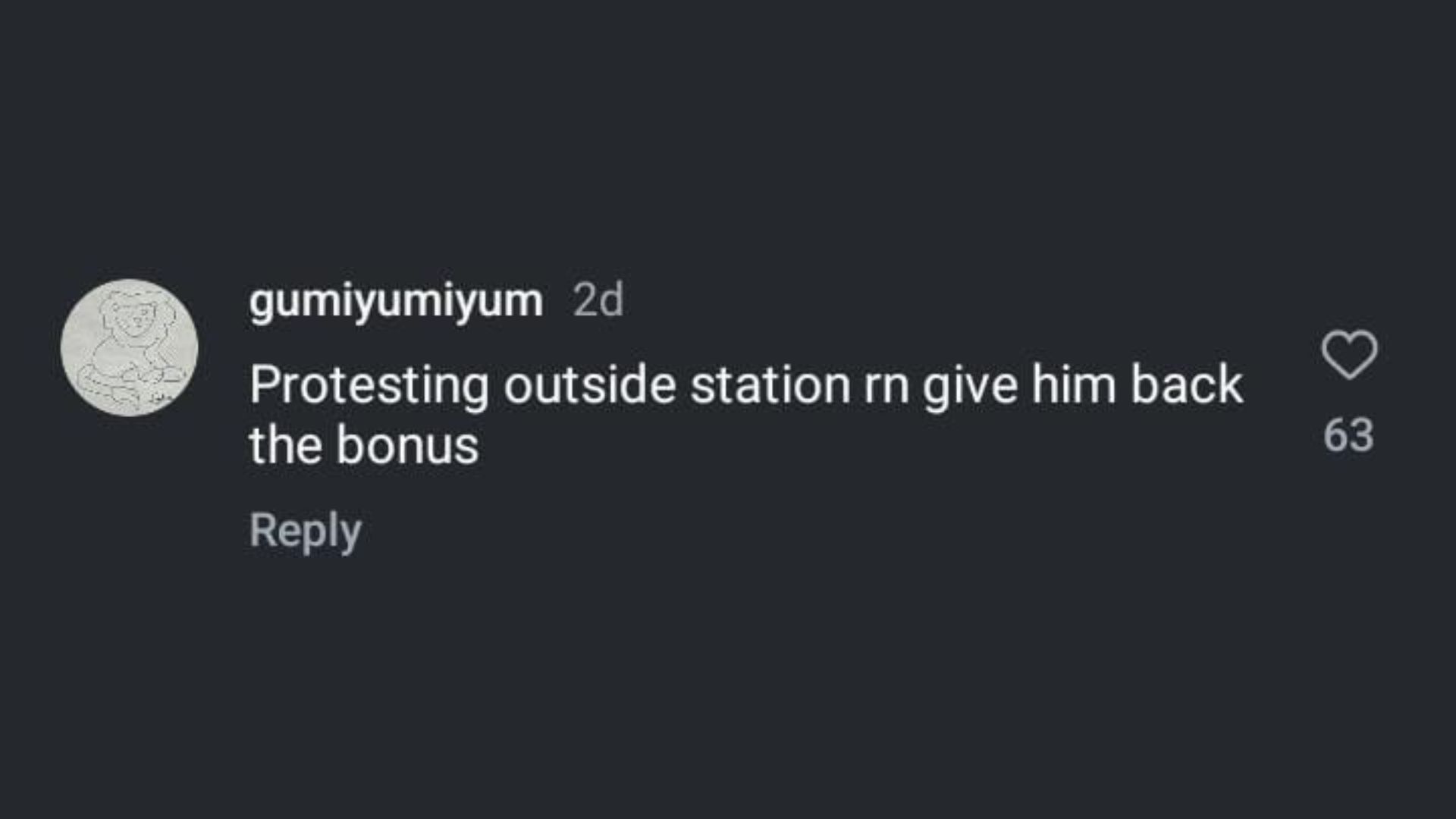Tap the heart outline beside the comment
Viewport: 1456px width, 819px height.
tap(1349, 354)
